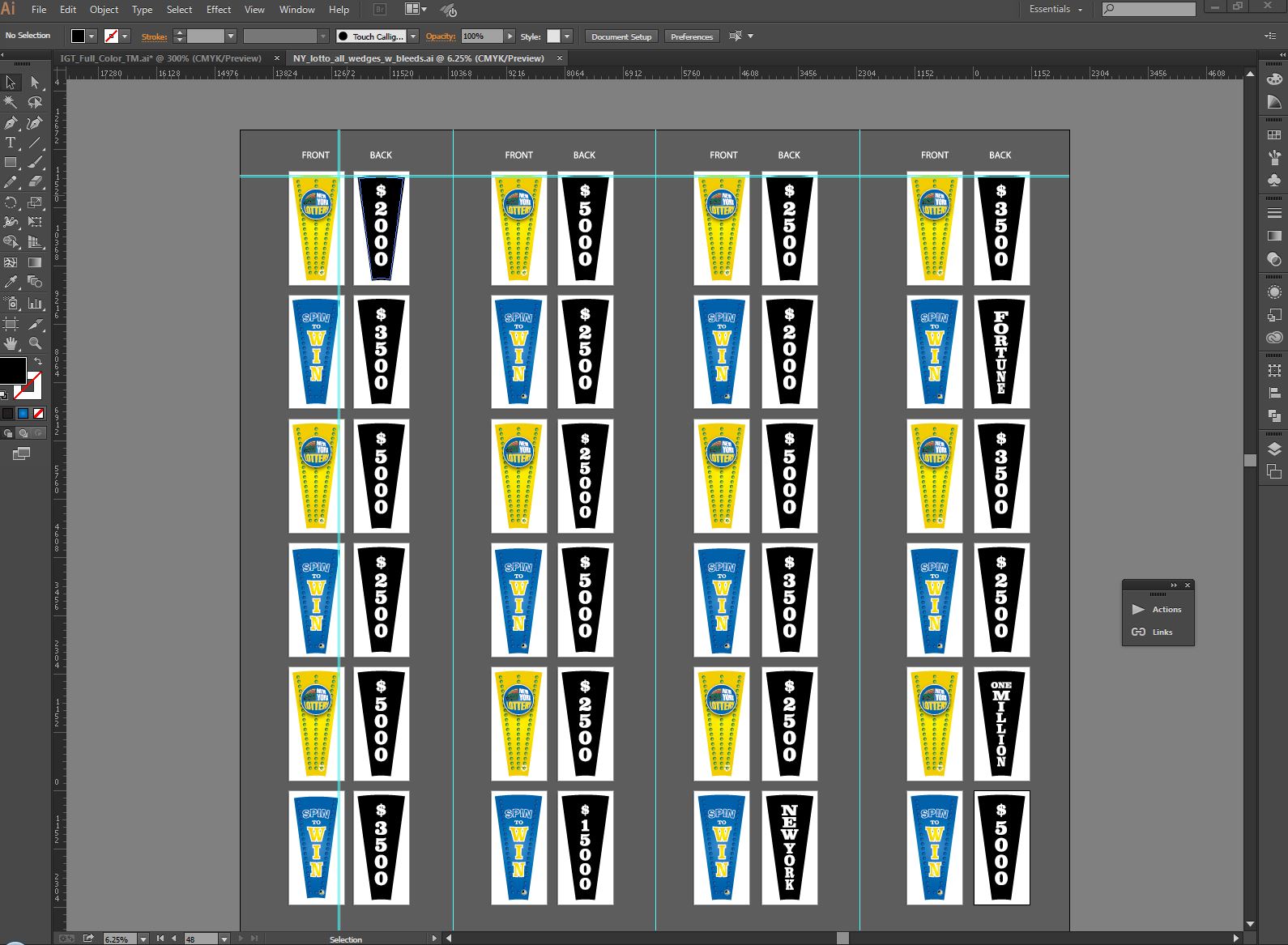Select the Rectangle tool
The image size is (1288, 945).
point(11,163)
